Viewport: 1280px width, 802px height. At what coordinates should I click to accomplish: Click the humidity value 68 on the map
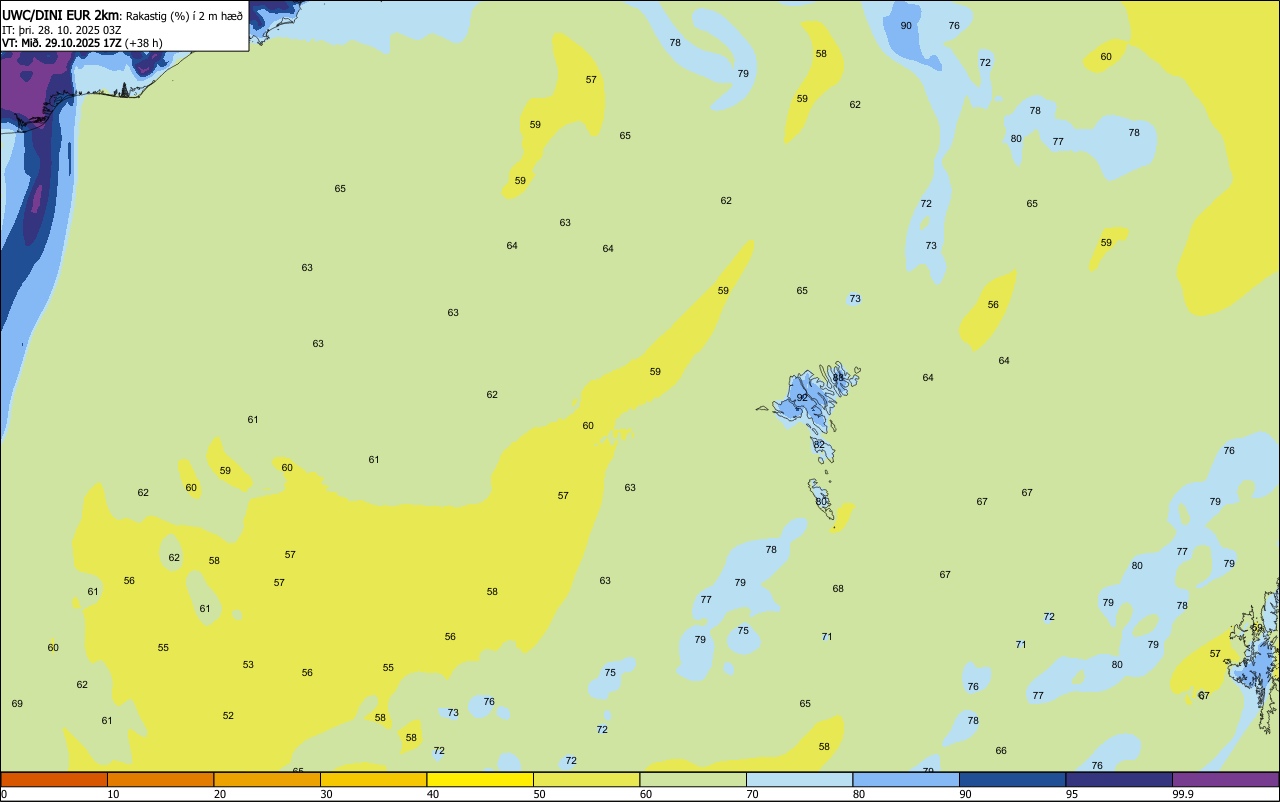(838, 589)
